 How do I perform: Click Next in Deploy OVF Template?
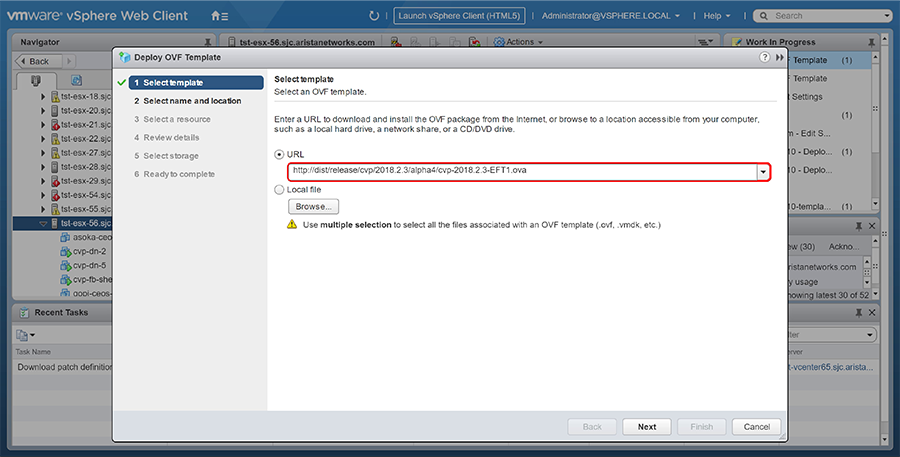647,427
